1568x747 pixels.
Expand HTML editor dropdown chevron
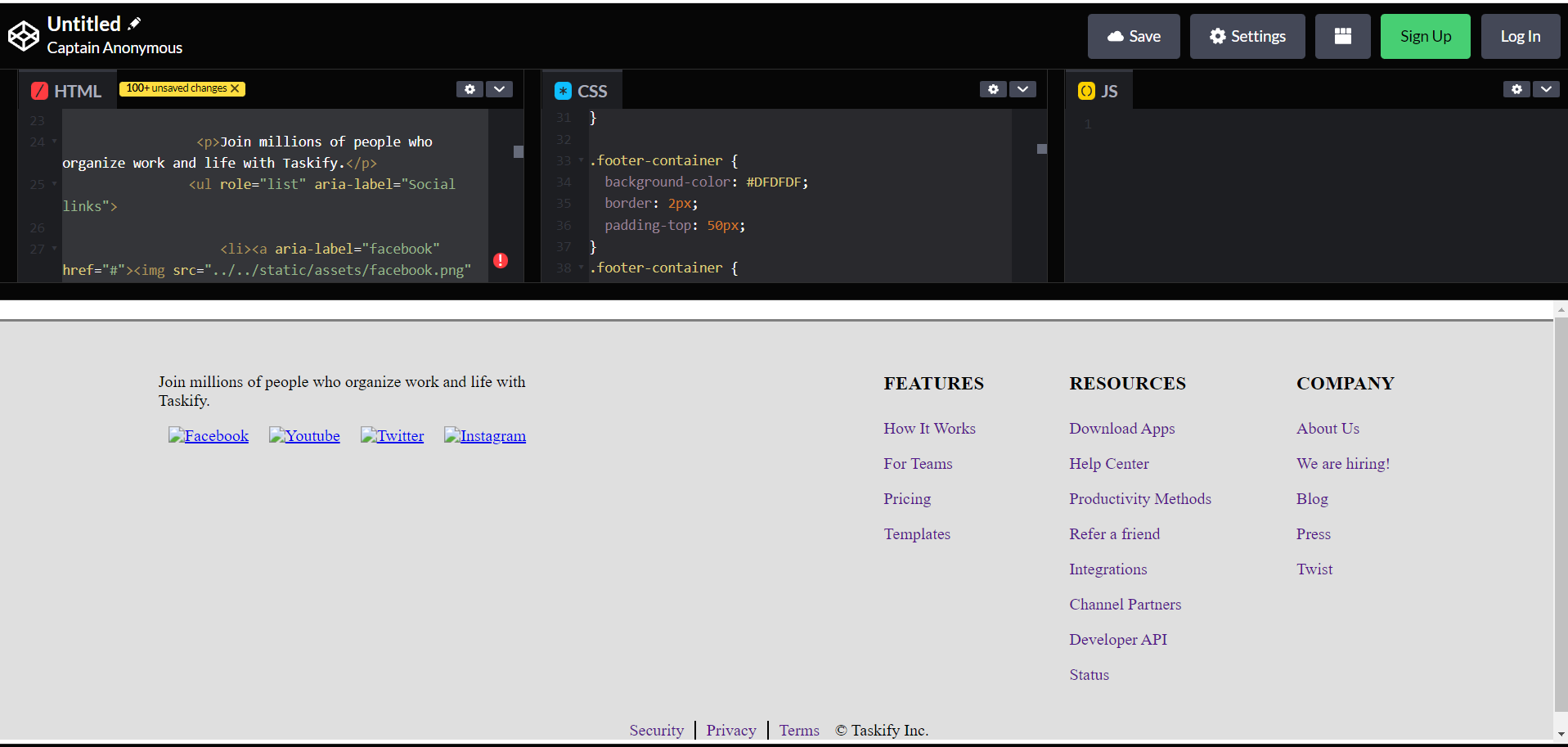499,89
